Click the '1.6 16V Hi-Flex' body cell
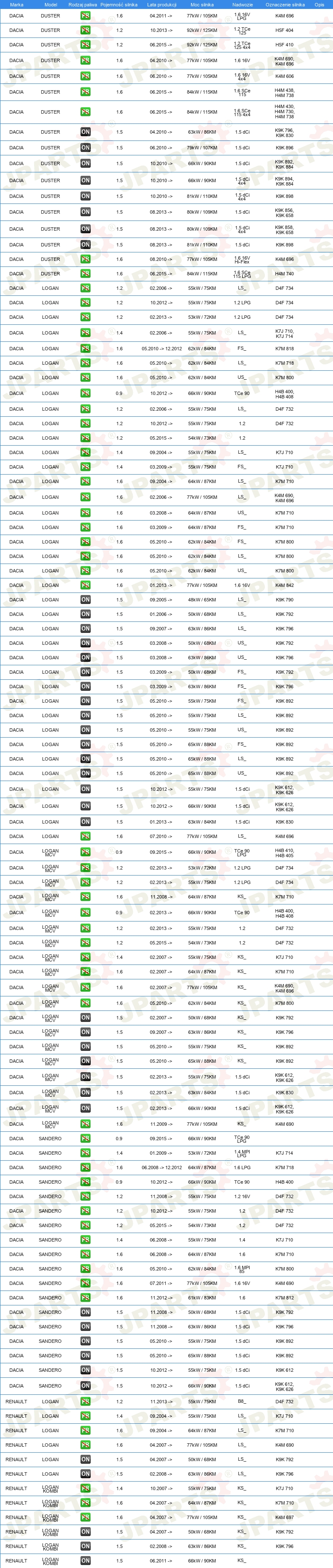333x1568 pixels. point(242,259)
